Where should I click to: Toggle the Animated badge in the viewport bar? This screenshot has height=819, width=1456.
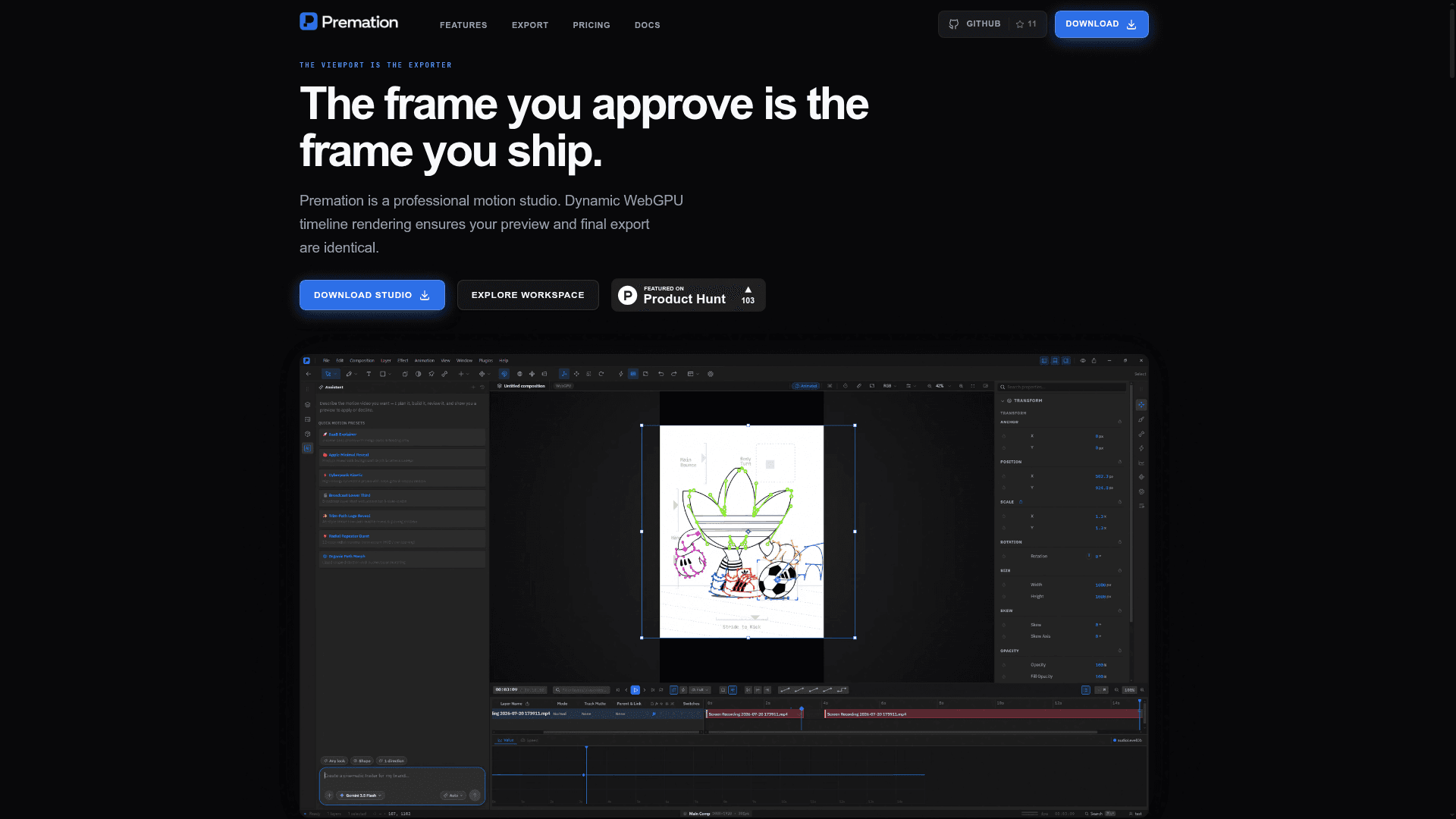[805, 386]
